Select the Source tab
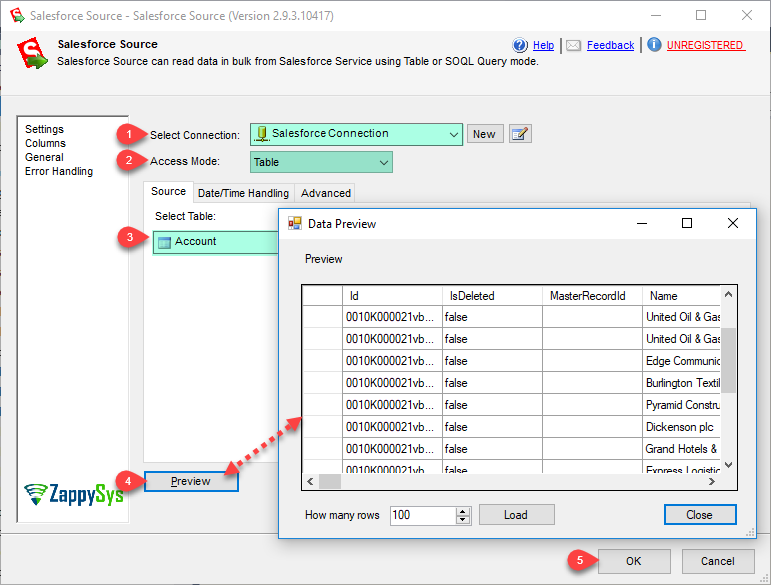771x585 pixels. (x=168, y=192)
